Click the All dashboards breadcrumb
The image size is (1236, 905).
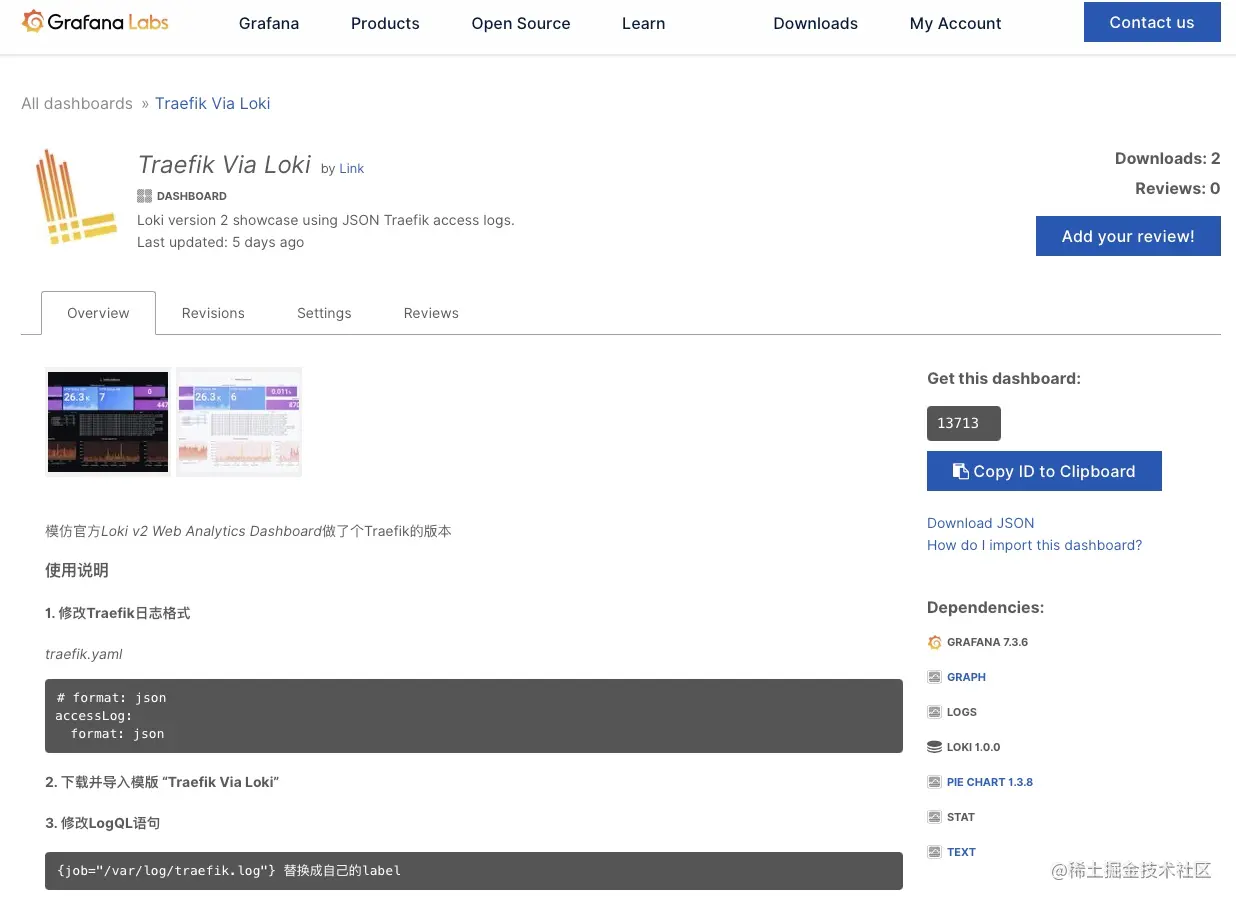[x=77, y=103]
